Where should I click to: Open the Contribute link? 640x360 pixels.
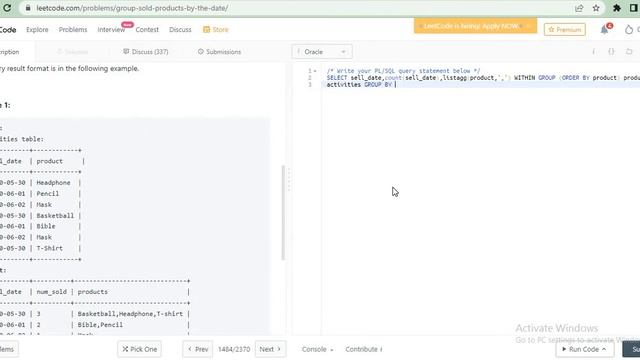click(x=364, y=349)
